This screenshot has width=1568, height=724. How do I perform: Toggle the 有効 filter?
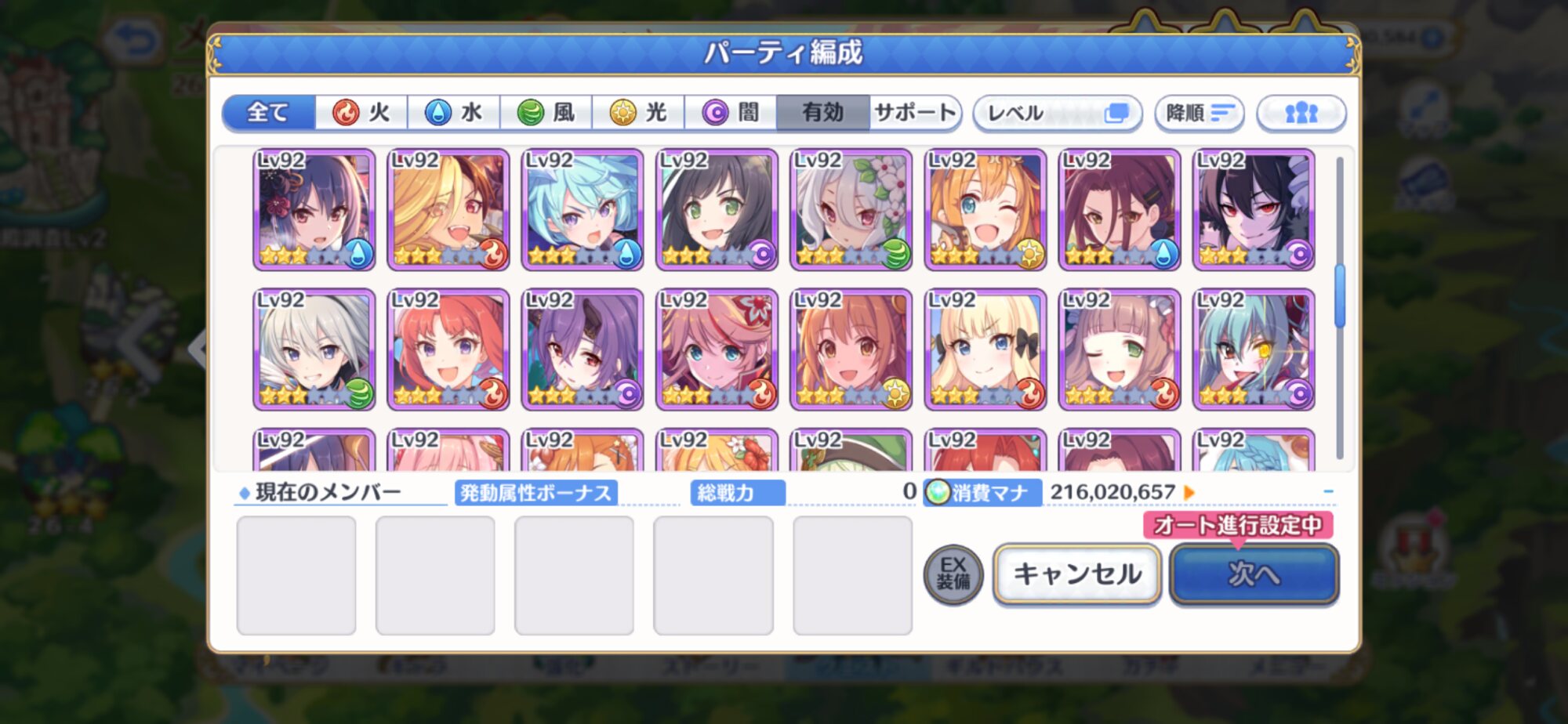tap(822, 113)
